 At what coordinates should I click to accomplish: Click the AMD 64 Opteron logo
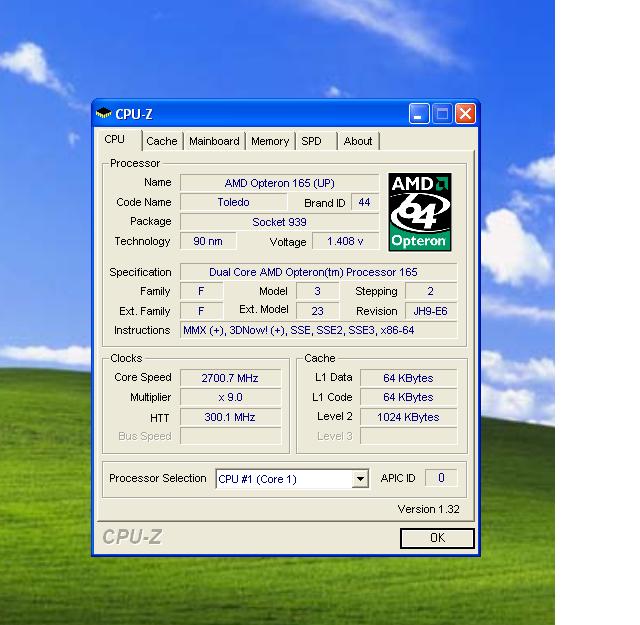pos(420,212)
